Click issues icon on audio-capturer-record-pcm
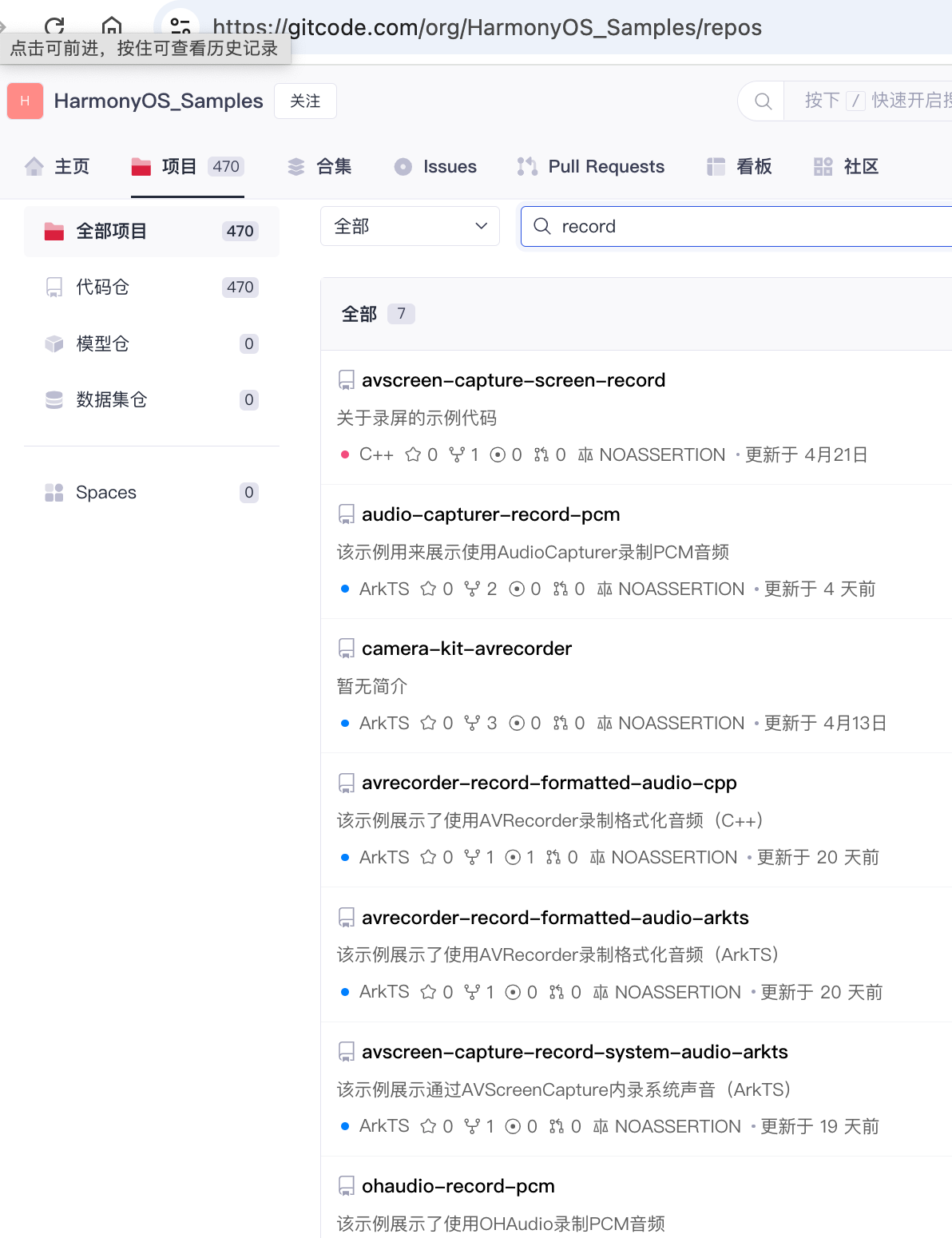952x1238 pixels. 517,589
